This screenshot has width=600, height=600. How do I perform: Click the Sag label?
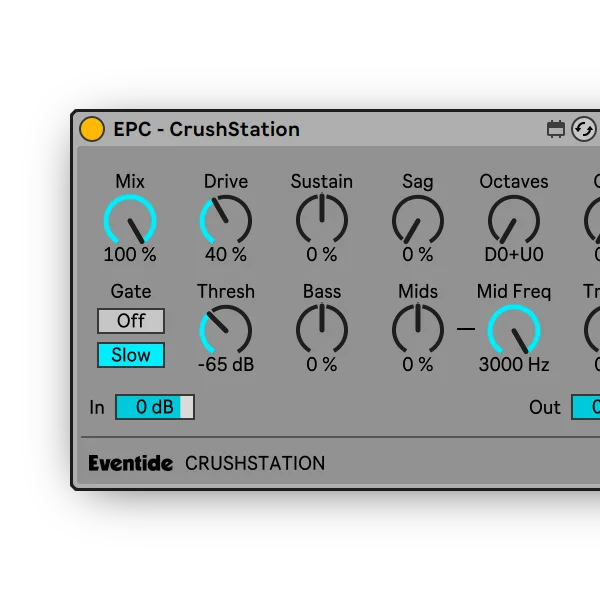[418, 182]
